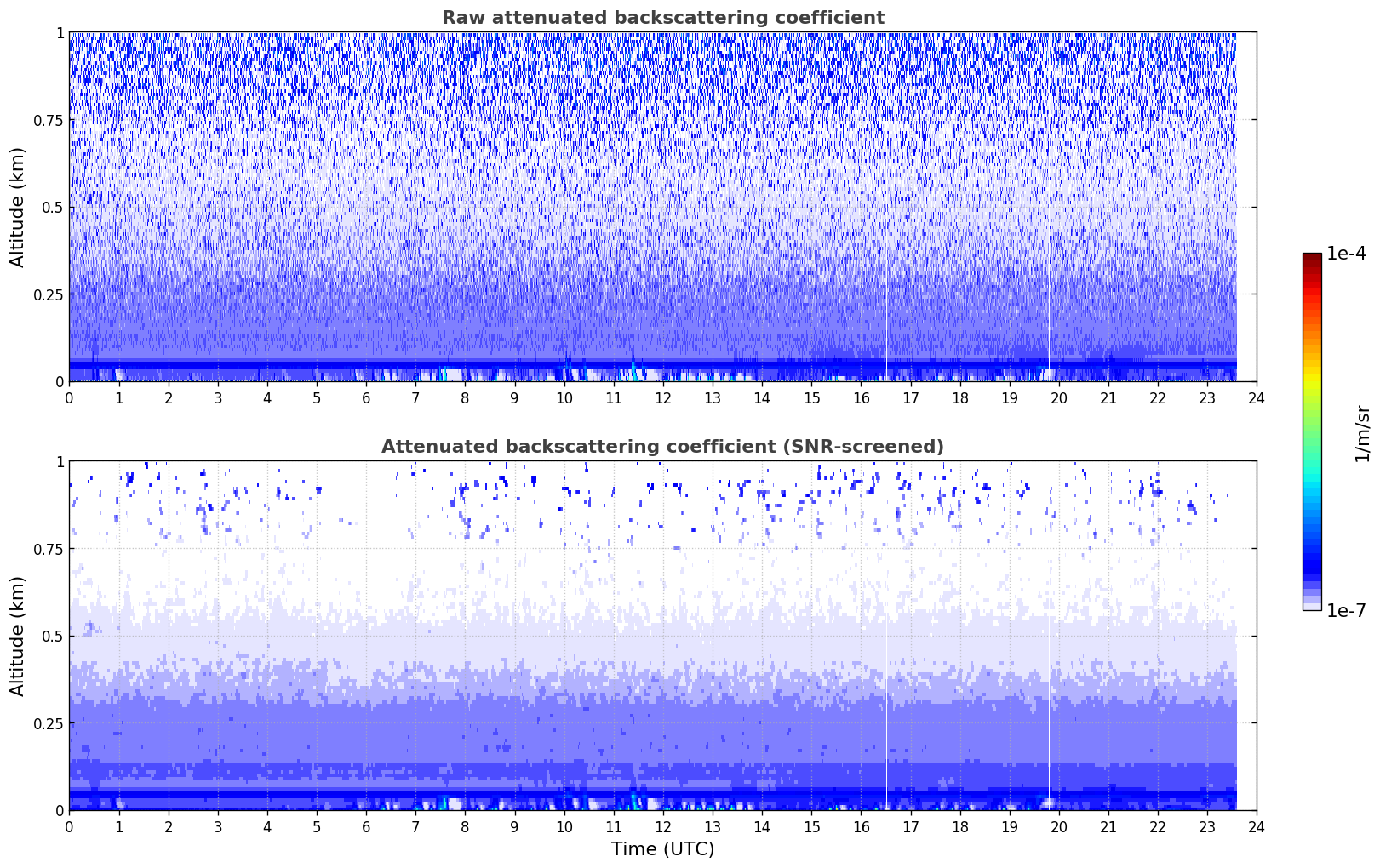Click hour 12 tick on bottom plot's time axis

point(663,827)
